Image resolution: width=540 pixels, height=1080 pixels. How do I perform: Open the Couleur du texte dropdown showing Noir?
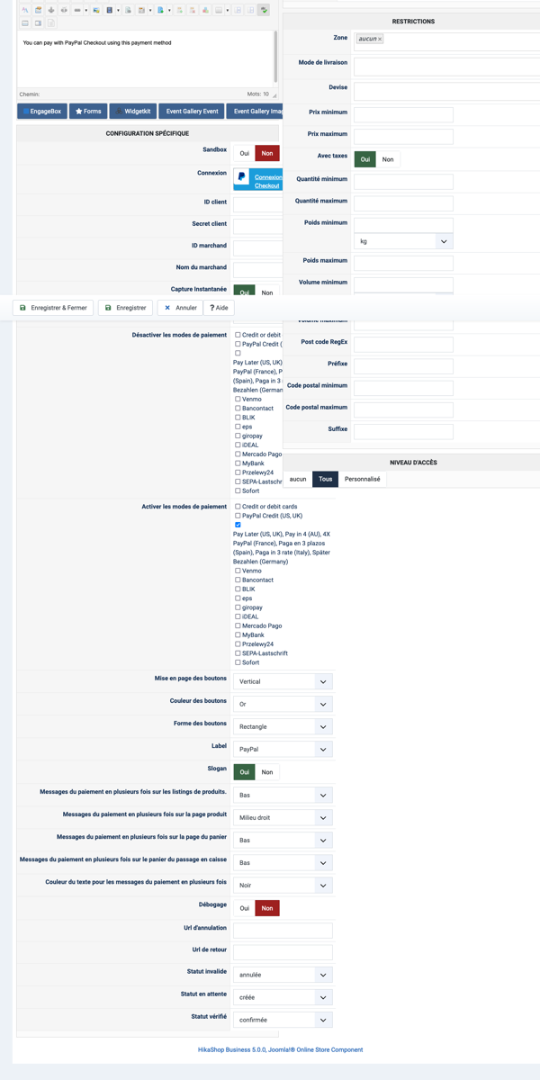point(282,885)
